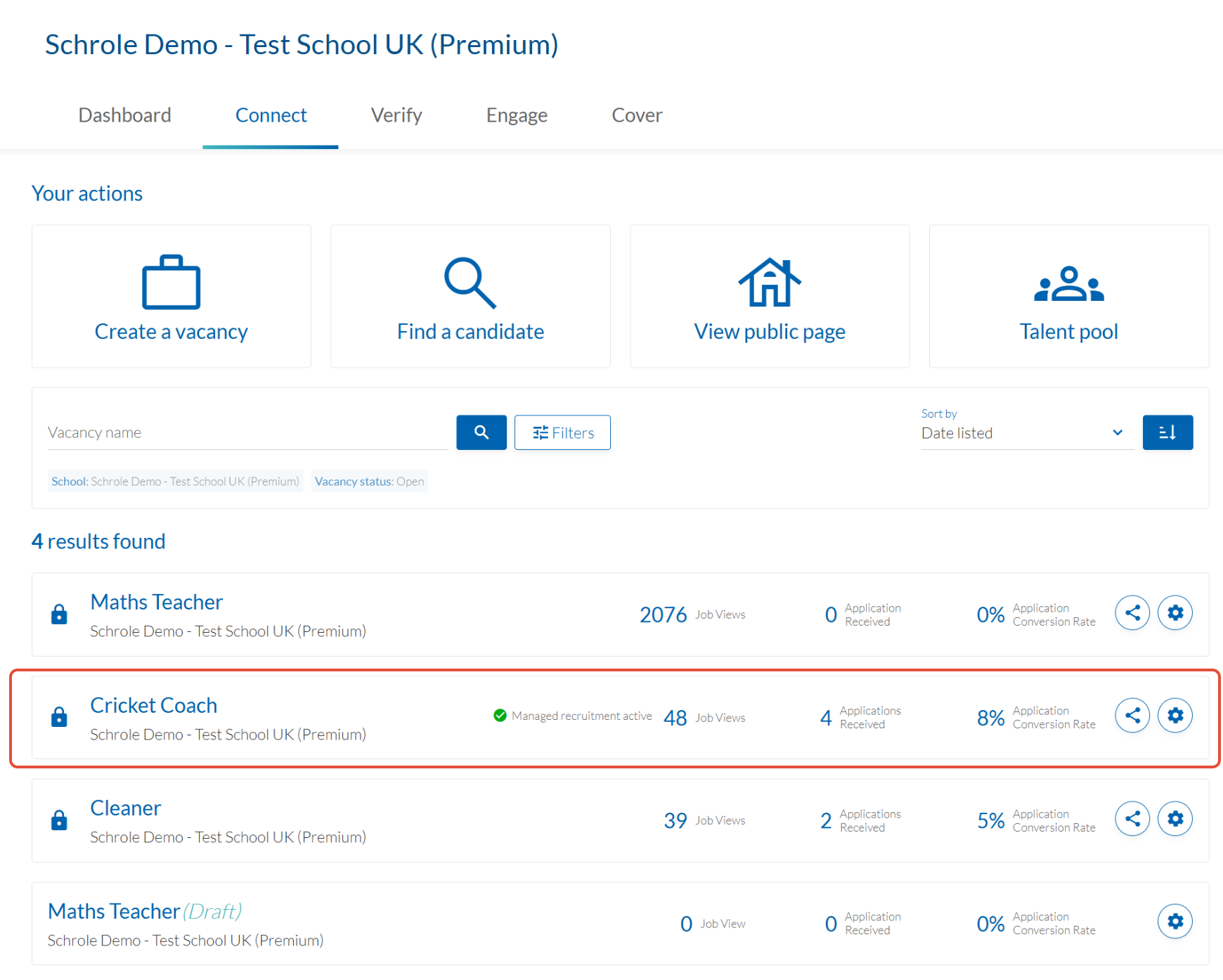Screen dimensions: 1223x980
Task: Share the Maths Teacher vacancy
Action: [1132, 613]
